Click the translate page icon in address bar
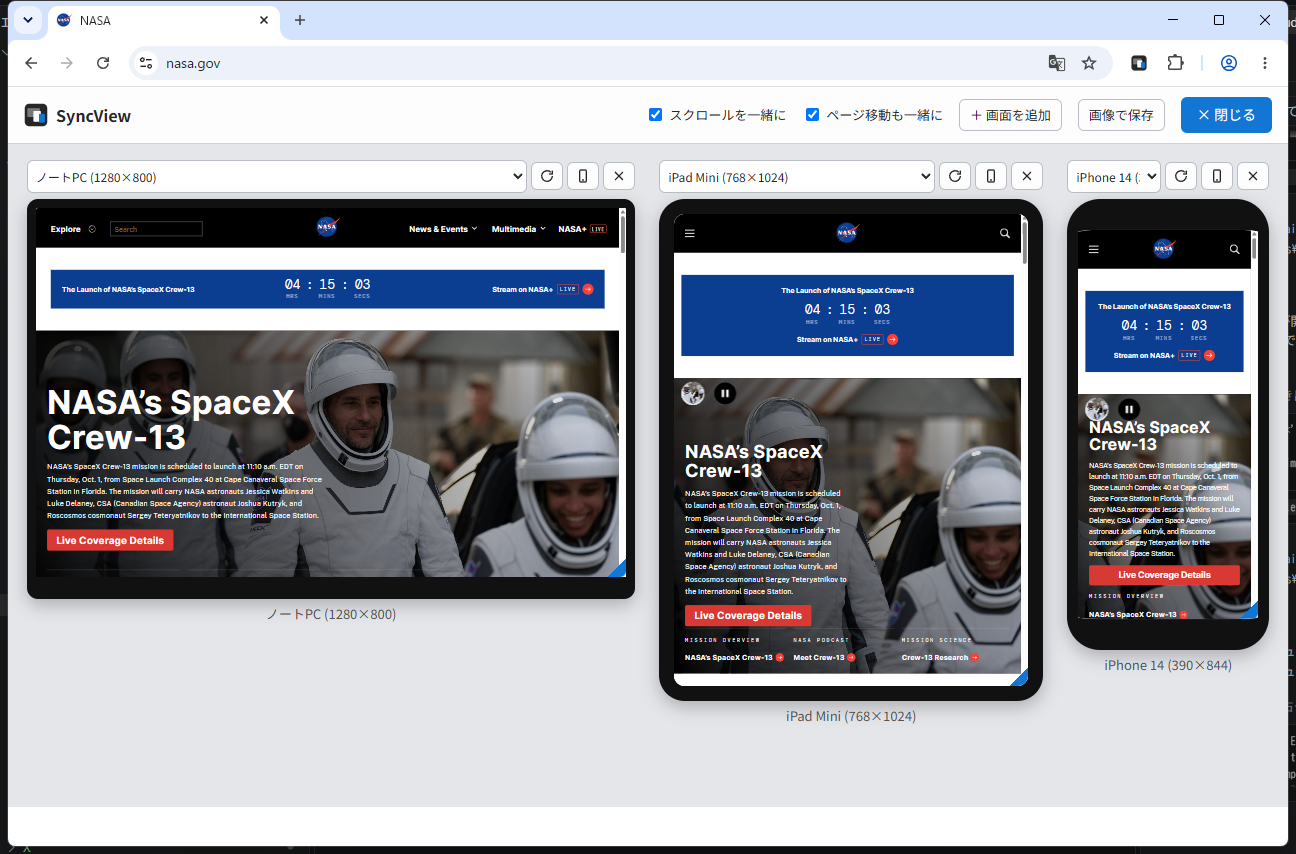Viewport: 1296px width, 854px height. tap(1056, 63)
